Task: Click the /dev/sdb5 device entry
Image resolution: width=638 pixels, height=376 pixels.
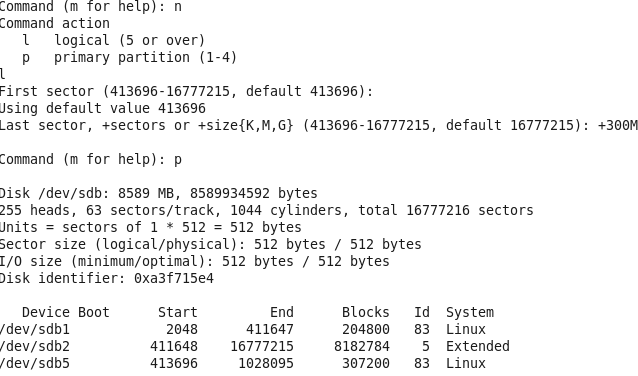Action: (x=35, y=363)
